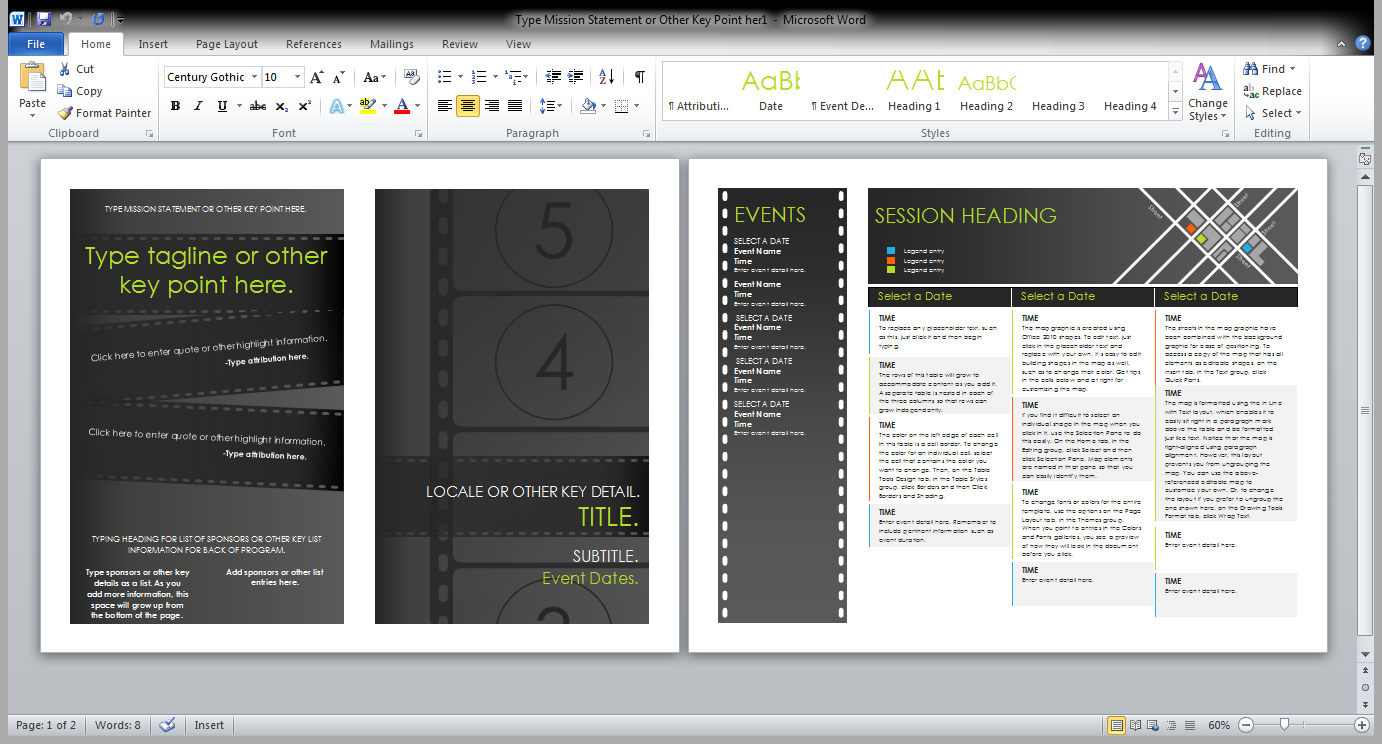
Task: Enable bold formatting
Action: (x=175, y=106)
